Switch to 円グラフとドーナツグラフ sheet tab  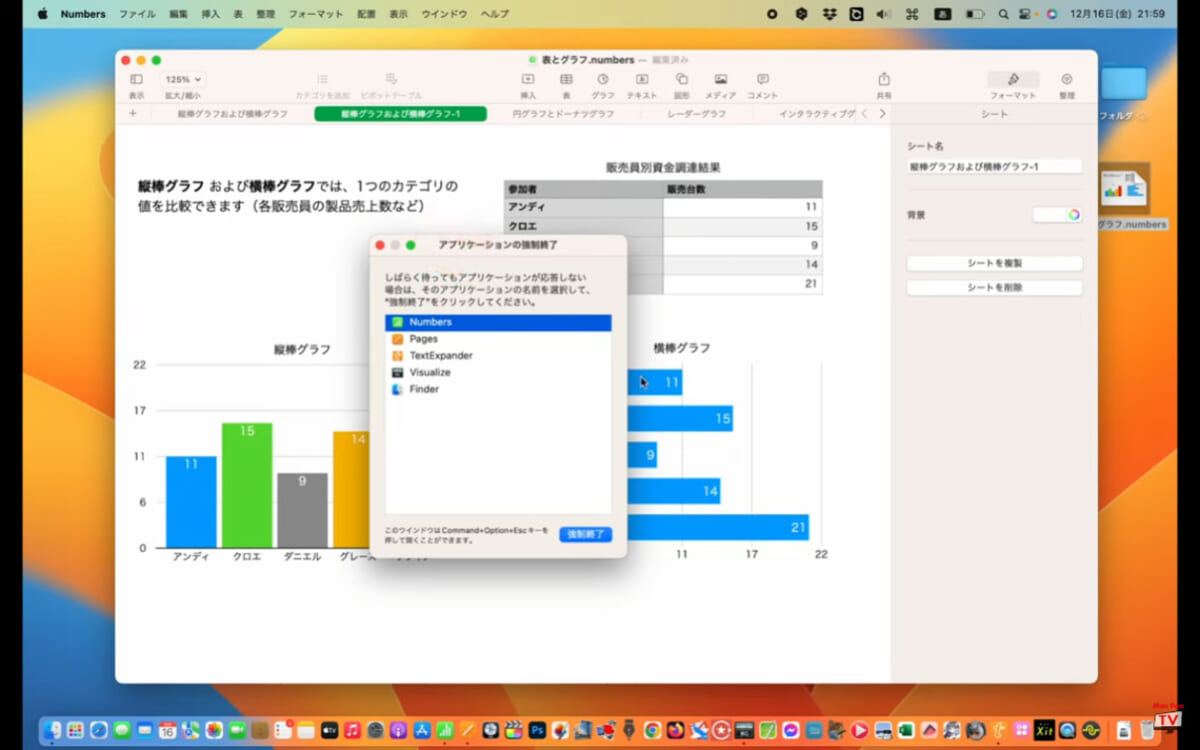click(563, 114)
